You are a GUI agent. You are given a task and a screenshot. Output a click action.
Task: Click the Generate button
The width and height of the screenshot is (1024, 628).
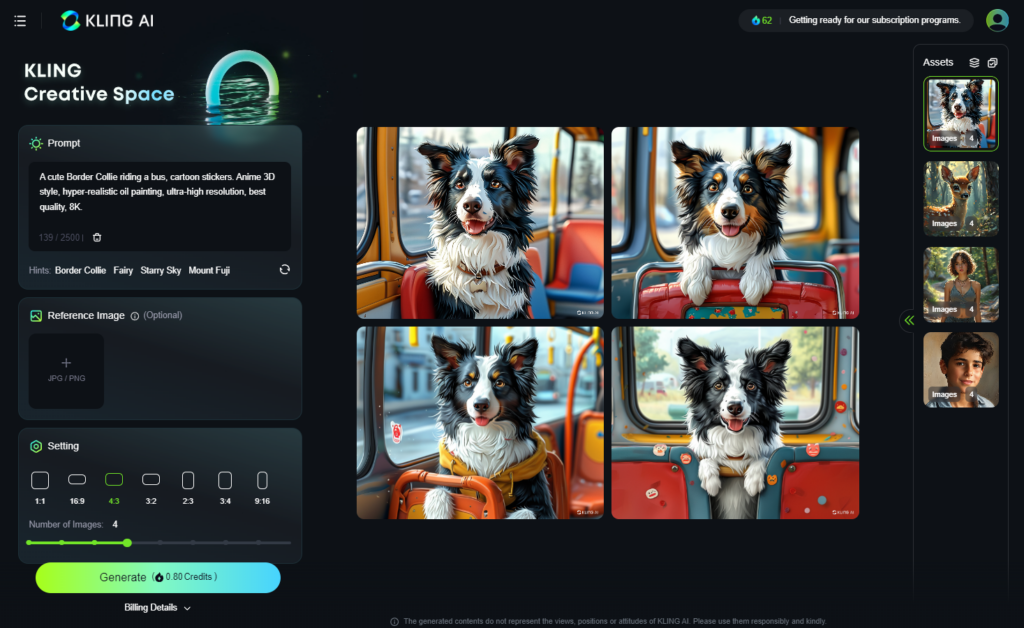click(x=158, y=578)
